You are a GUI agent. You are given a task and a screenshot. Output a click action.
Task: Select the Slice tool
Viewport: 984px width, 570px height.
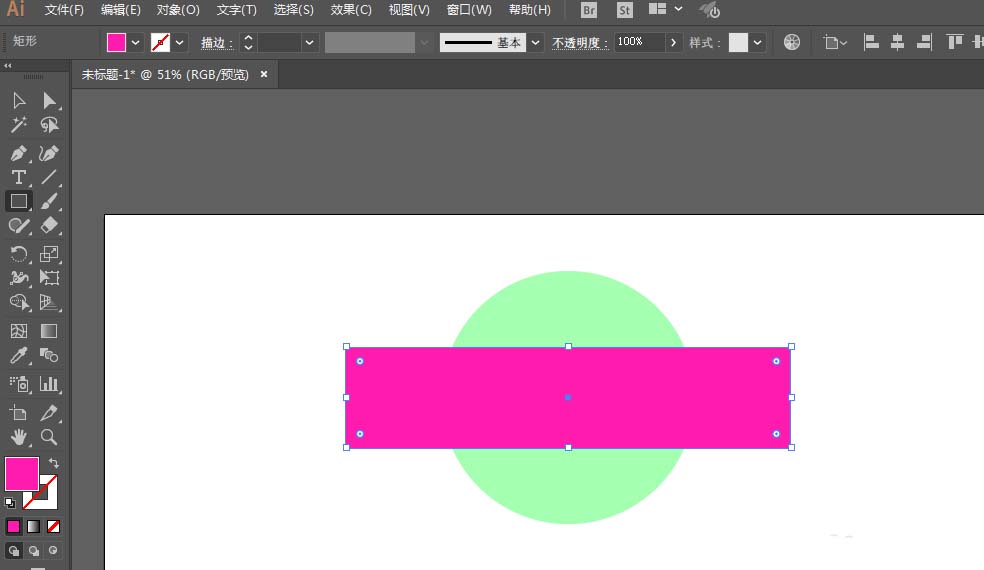(x=49, y=412)
